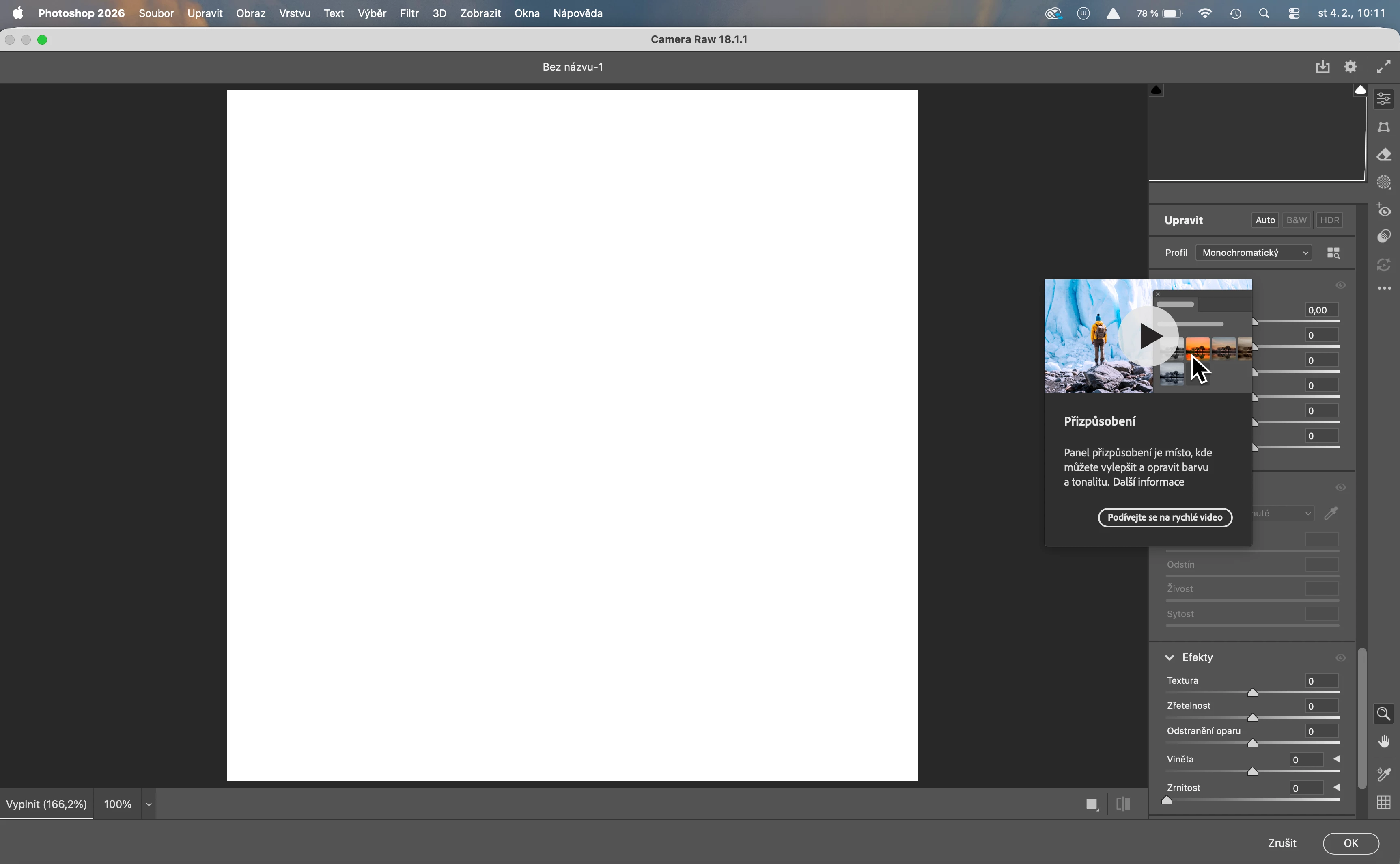
Task: Click the Textura slider handle
Action: point(1253,693)
